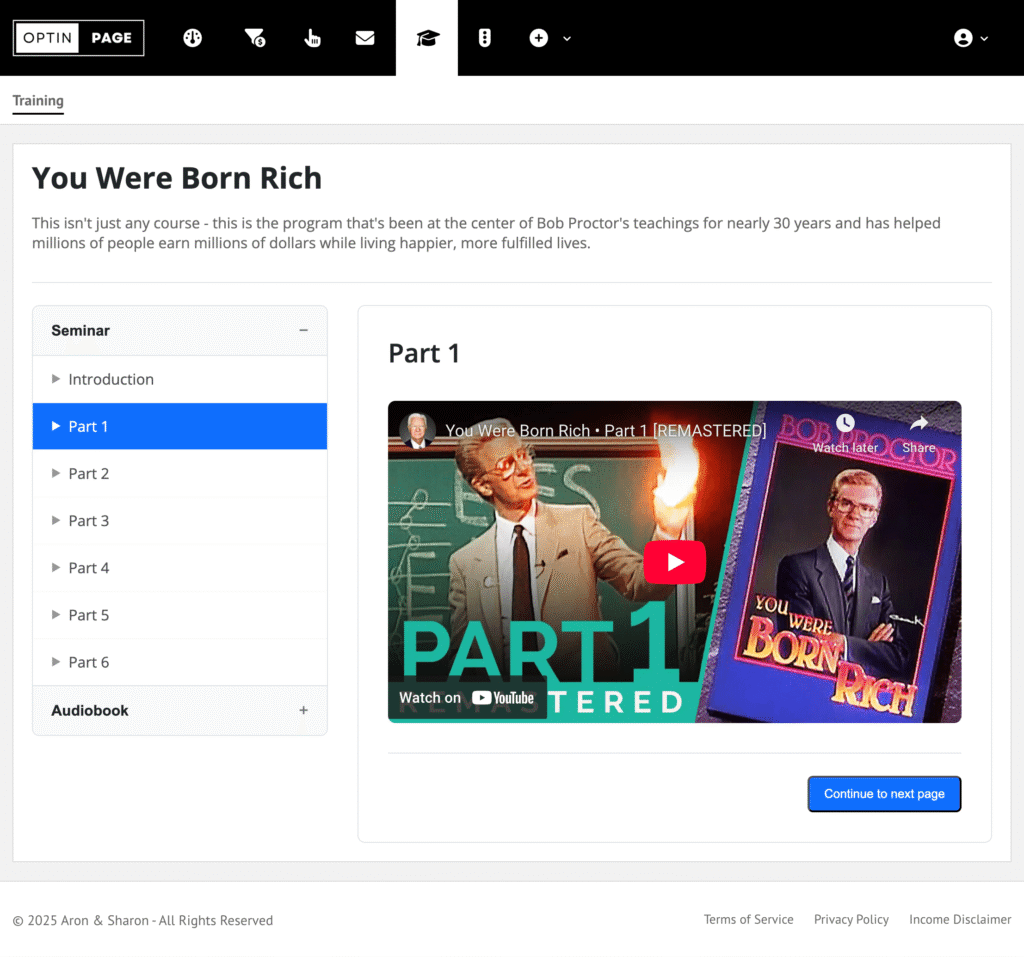This screenshot has width=1024, height=957.
Task: Open the Introduction lesson
Action: tap(111, 379)
